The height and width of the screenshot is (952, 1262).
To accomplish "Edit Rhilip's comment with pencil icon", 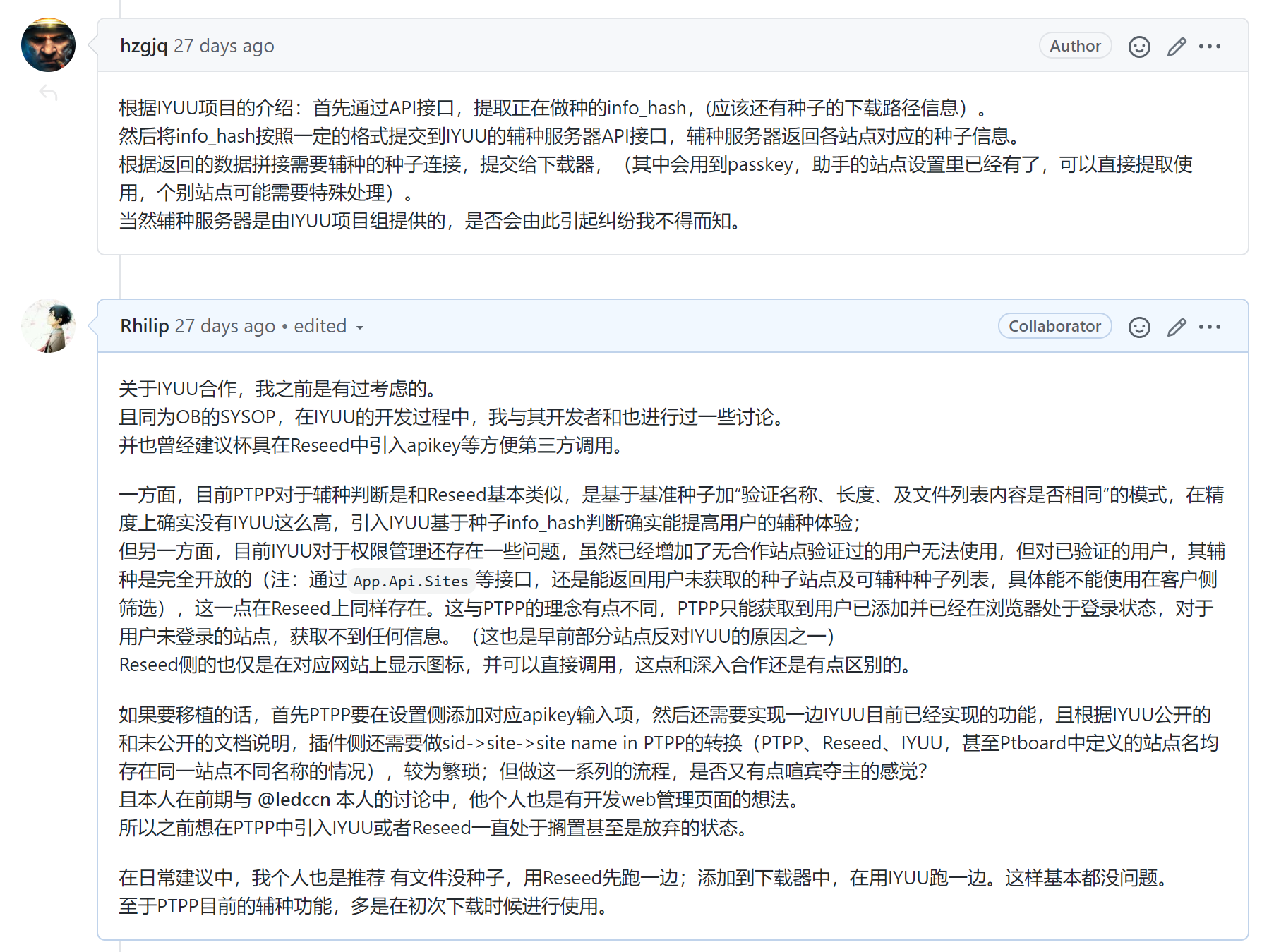I will tap(1177, 327).
